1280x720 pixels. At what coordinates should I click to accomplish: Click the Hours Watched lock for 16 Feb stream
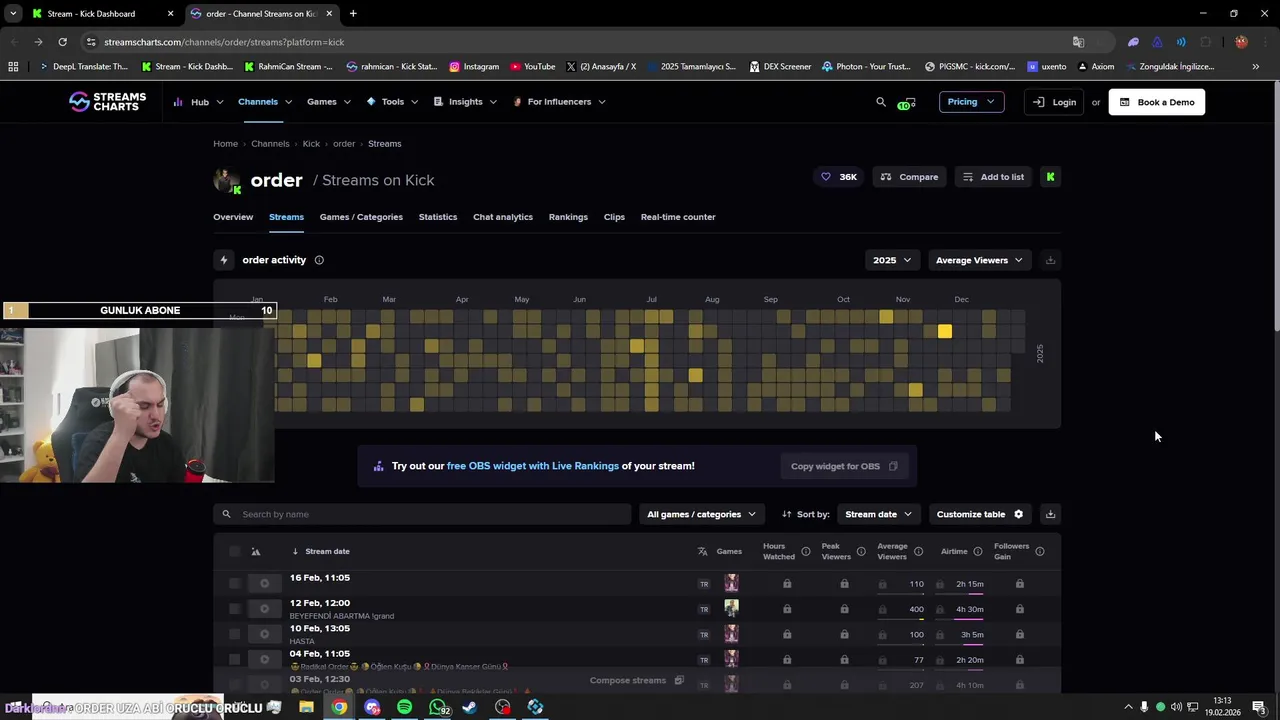point(787,584)
